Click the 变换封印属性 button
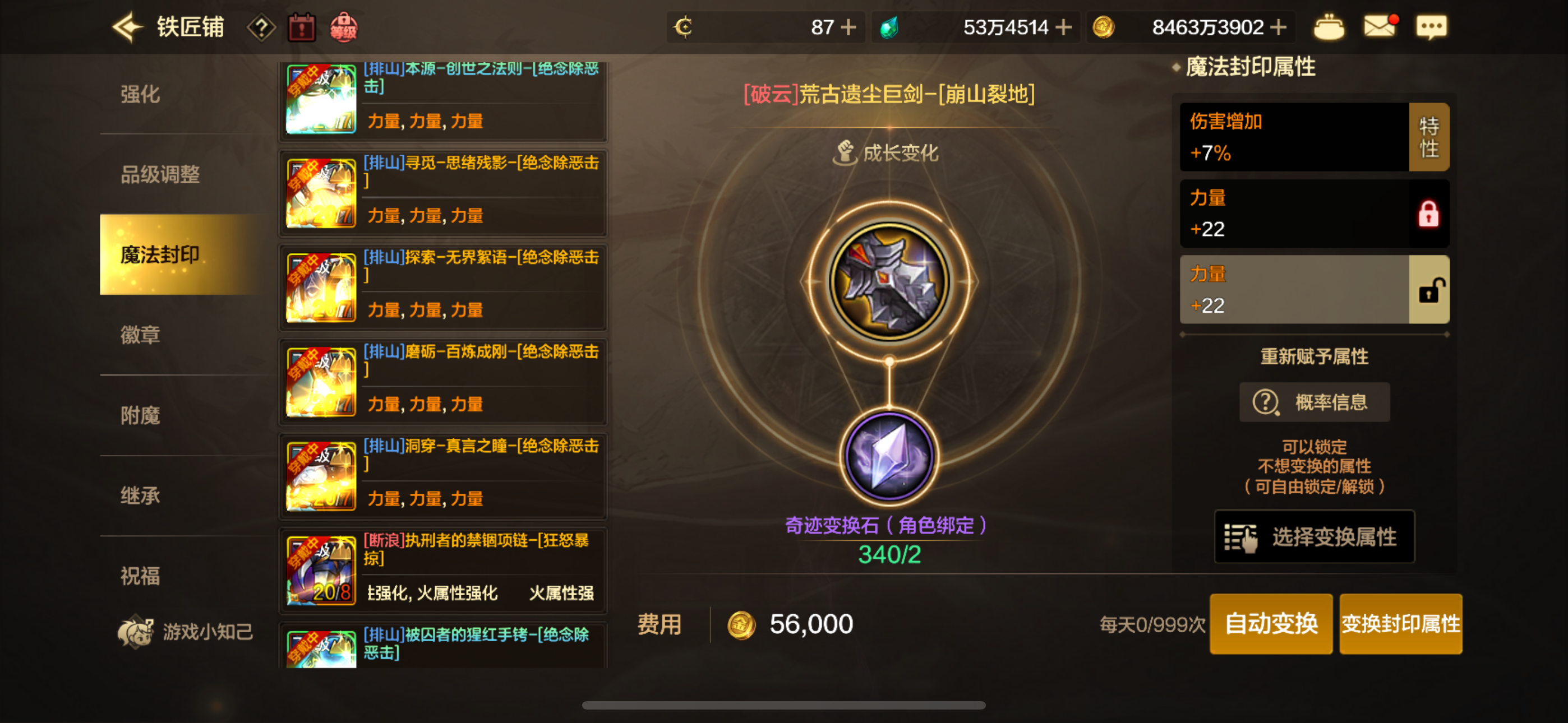The image size is (1568, 723). pos(1401,624)
